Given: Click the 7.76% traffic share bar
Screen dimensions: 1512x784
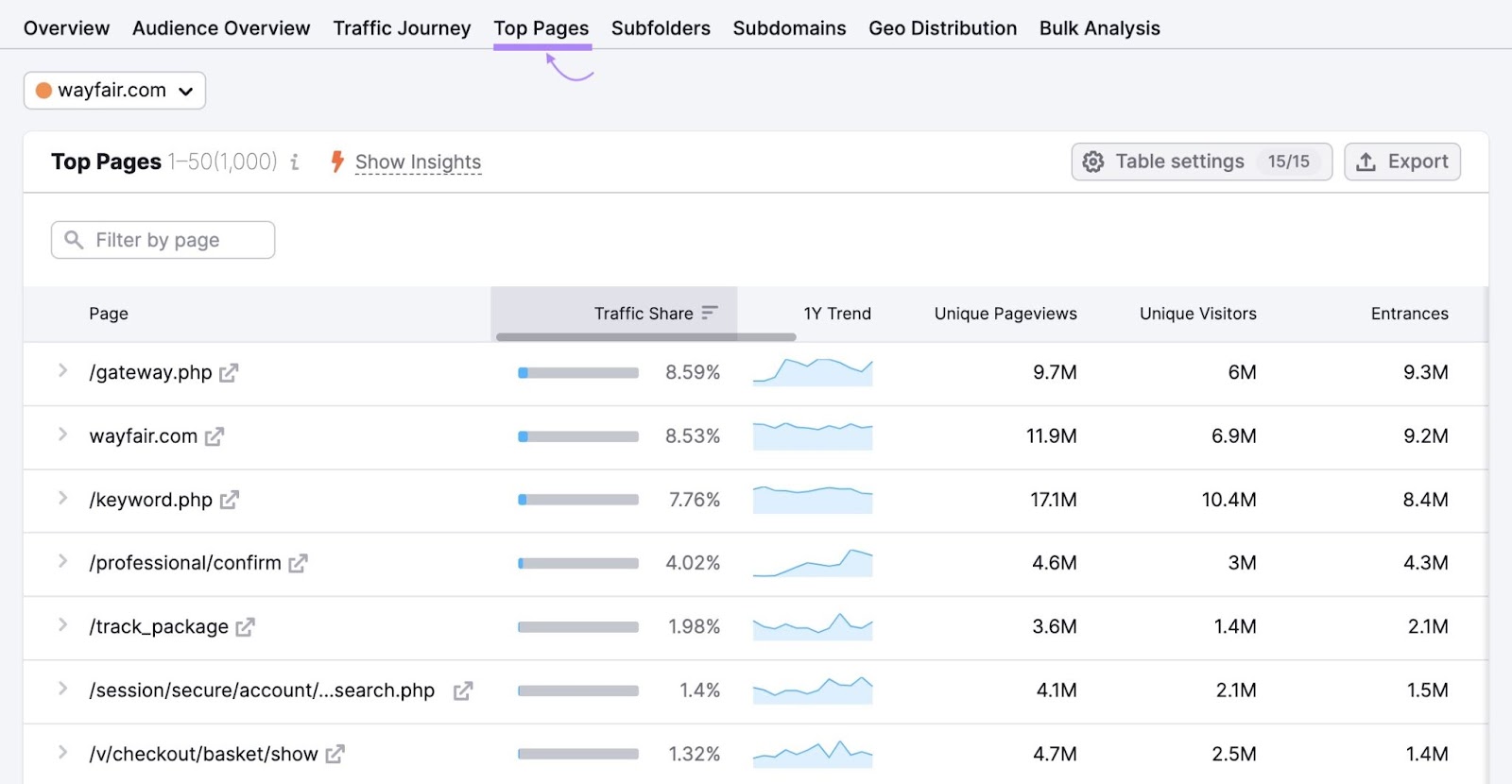Looking at the screenshot, I should [x=578, y=500].
